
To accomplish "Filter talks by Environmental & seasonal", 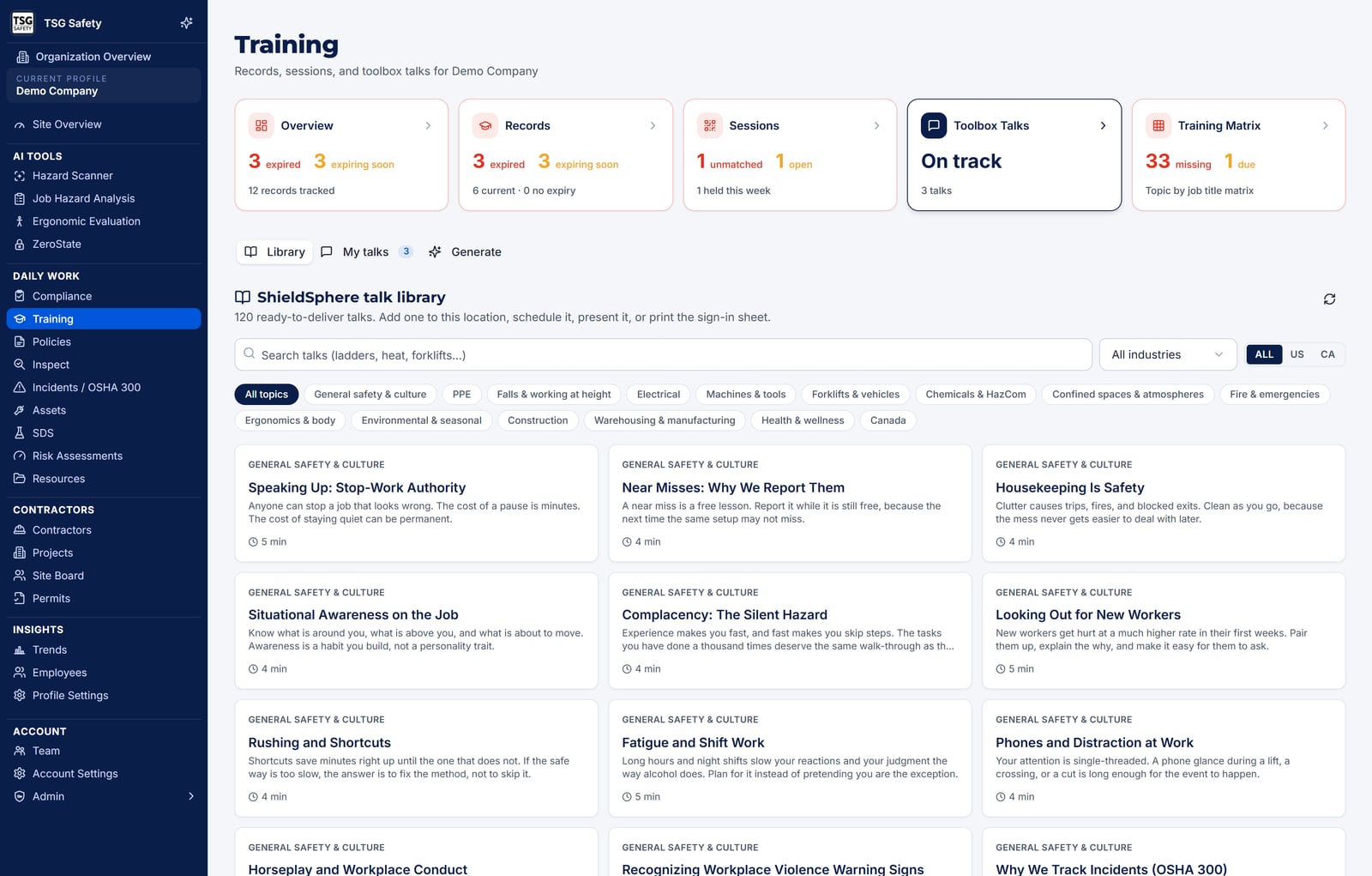I will 421,420.
